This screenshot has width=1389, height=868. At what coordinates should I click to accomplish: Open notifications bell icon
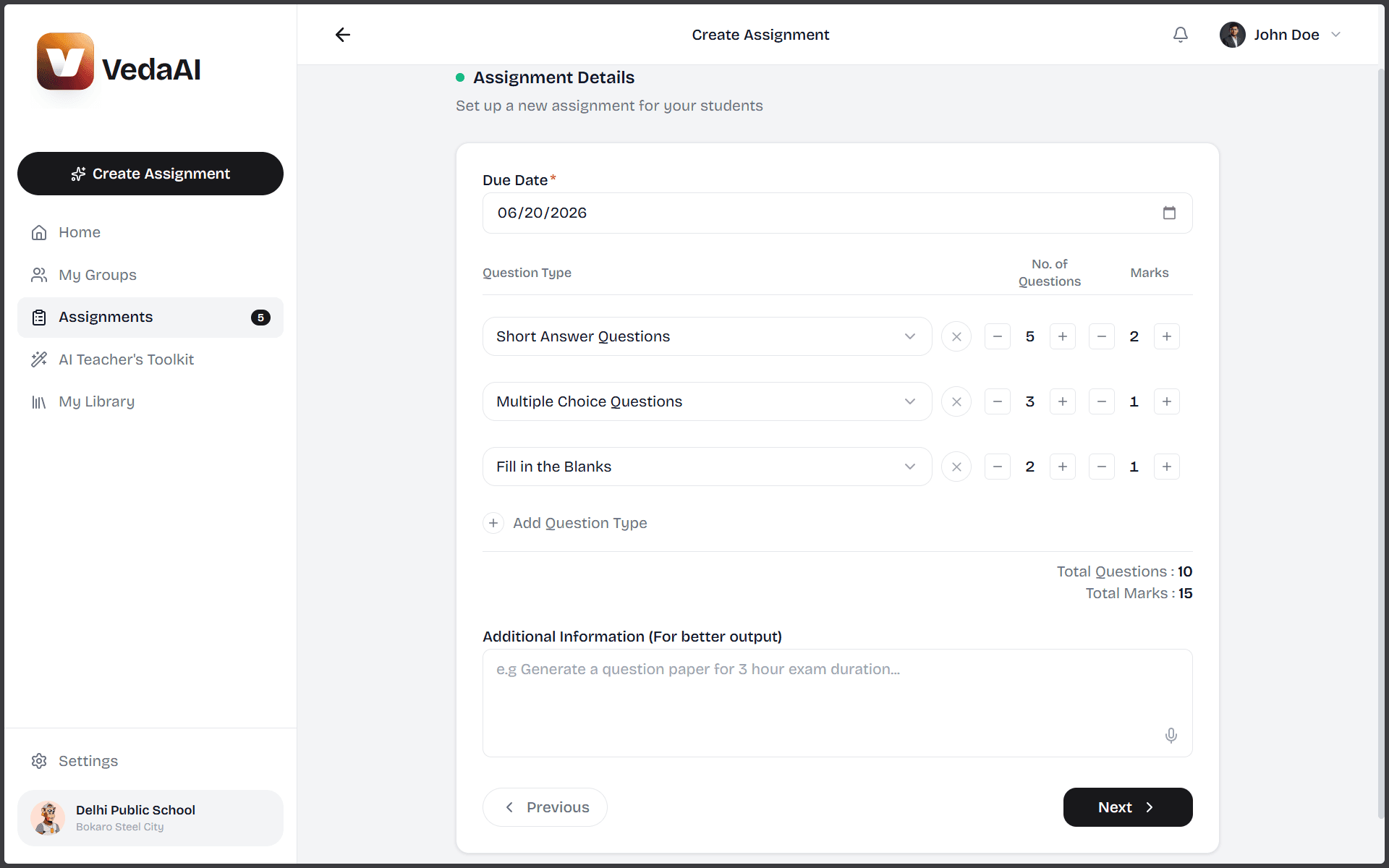coord(1181,35)
